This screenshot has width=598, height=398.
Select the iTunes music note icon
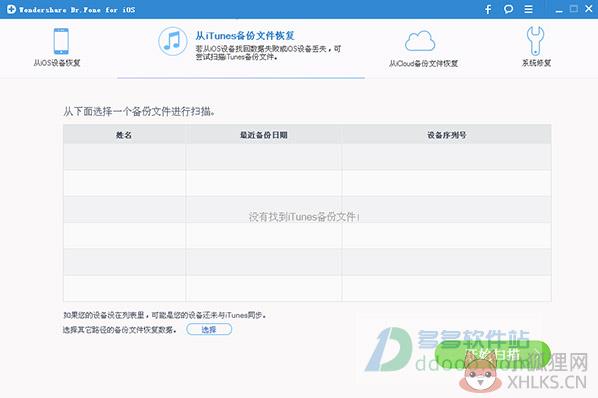[x=172, y=41]
